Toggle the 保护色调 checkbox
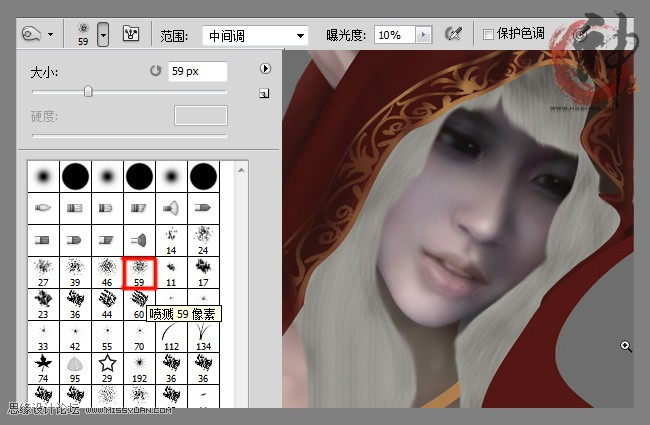The width and height of the screenshot is (650, 425). (x=488, y=34)
